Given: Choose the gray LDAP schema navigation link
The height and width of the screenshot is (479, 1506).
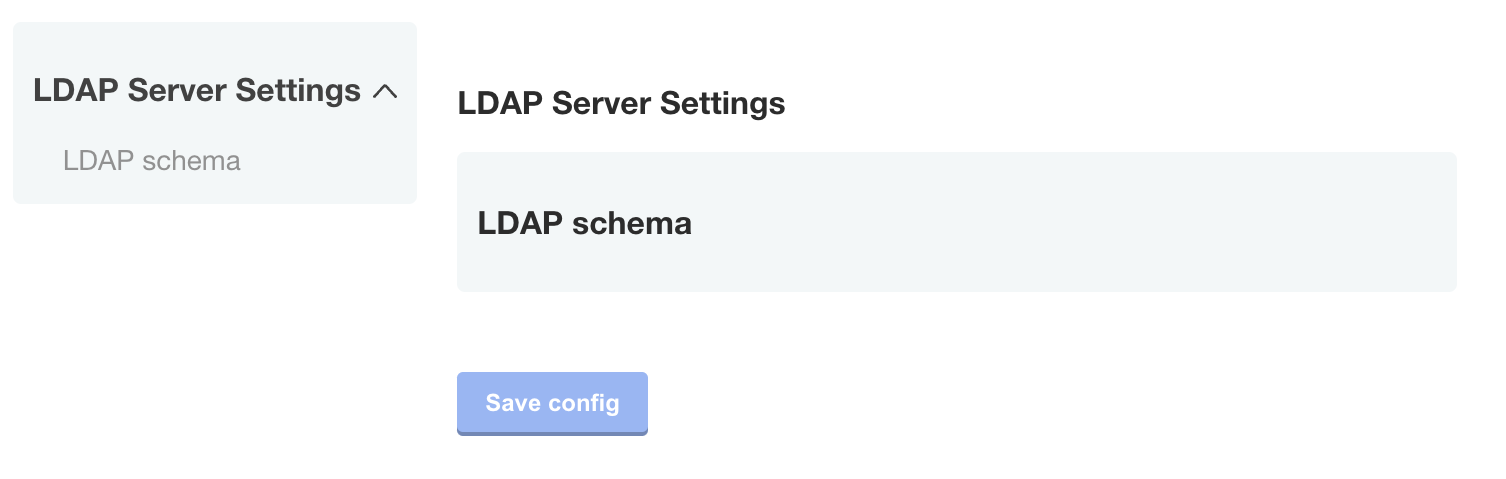Looking at the screenshot, I should 152,160.
